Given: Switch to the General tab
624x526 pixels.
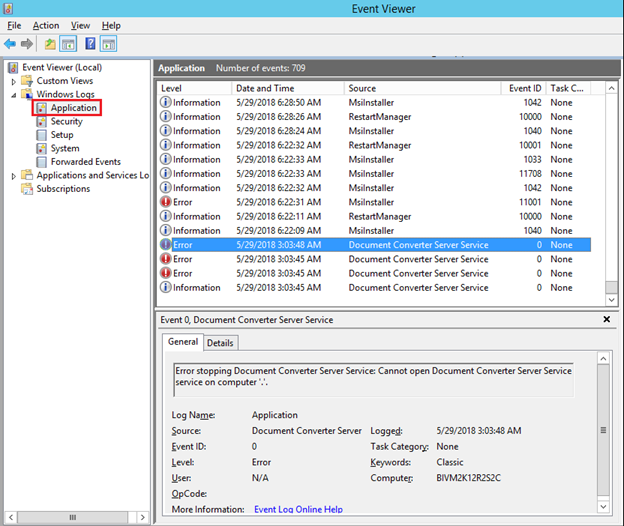Looking at the screenshot, I should point(183,342).
